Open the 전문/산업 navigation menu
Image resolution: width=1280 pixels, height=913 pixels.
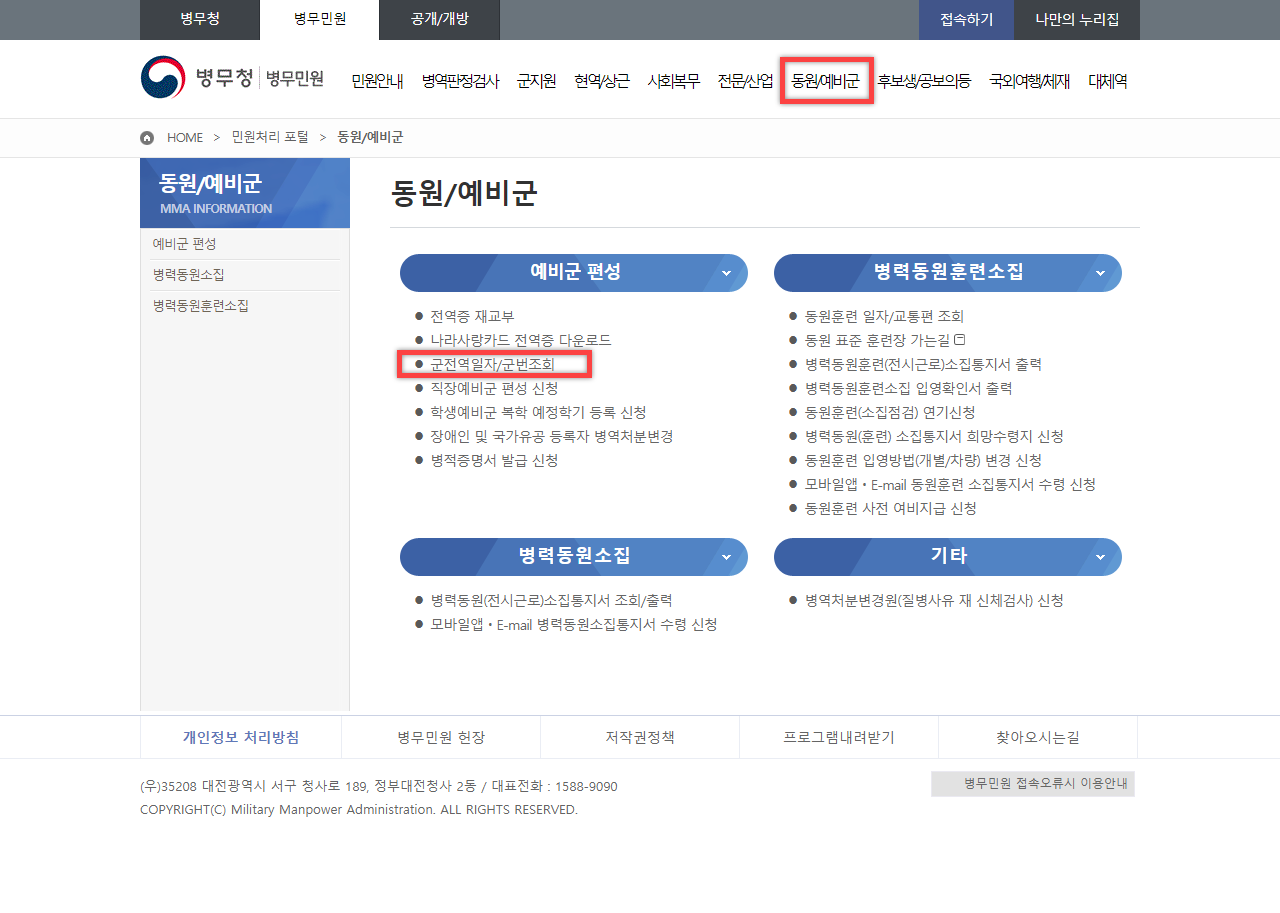[745, 82]
